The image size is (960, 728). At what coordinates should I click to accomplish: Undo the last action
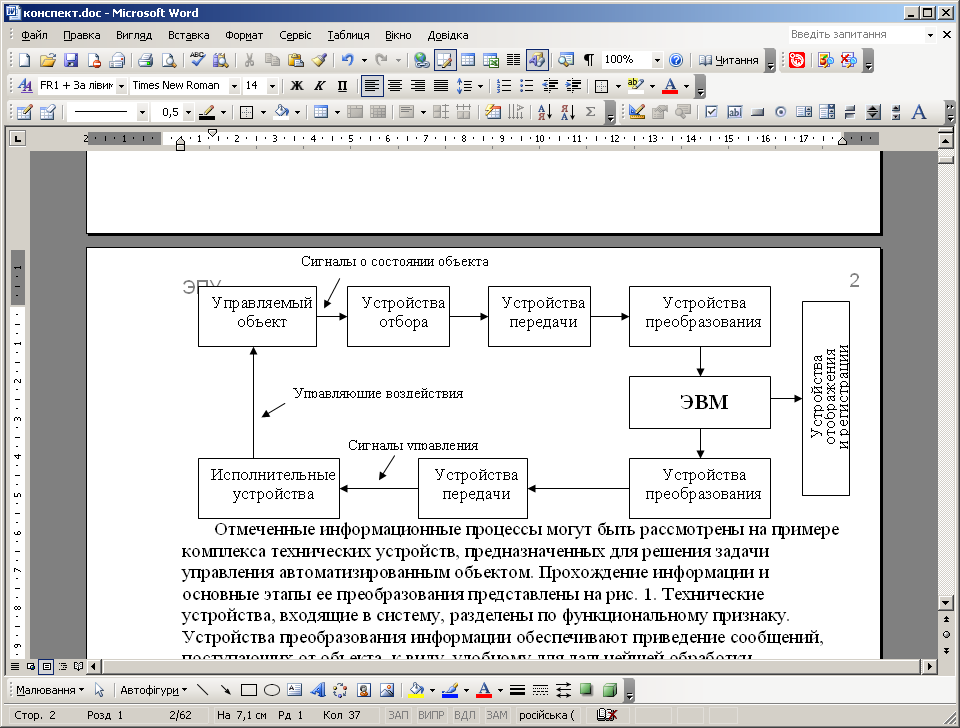click(348, 60)
